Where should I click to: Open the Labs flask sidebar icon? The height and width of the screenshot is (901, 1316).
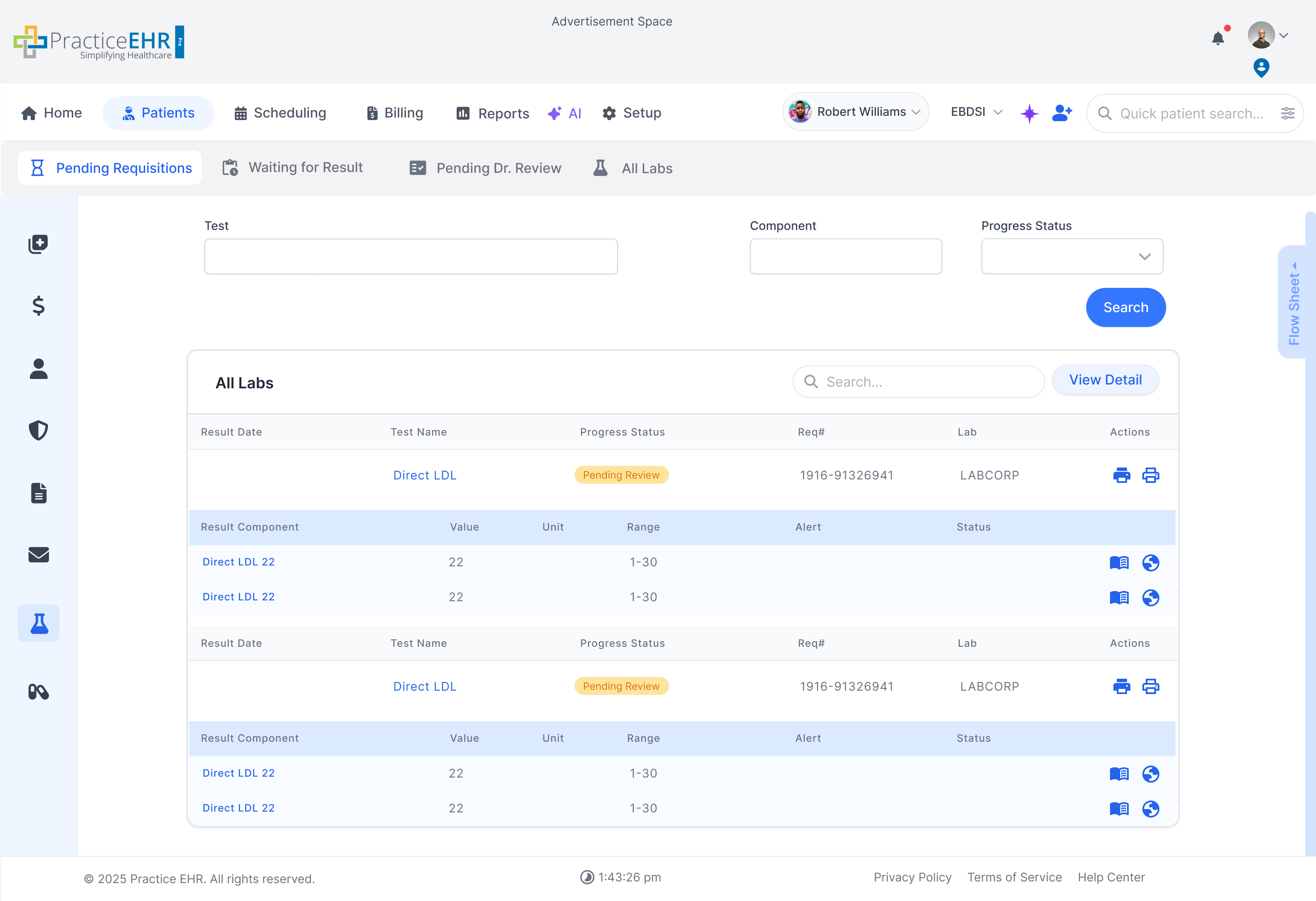[38, 623]
